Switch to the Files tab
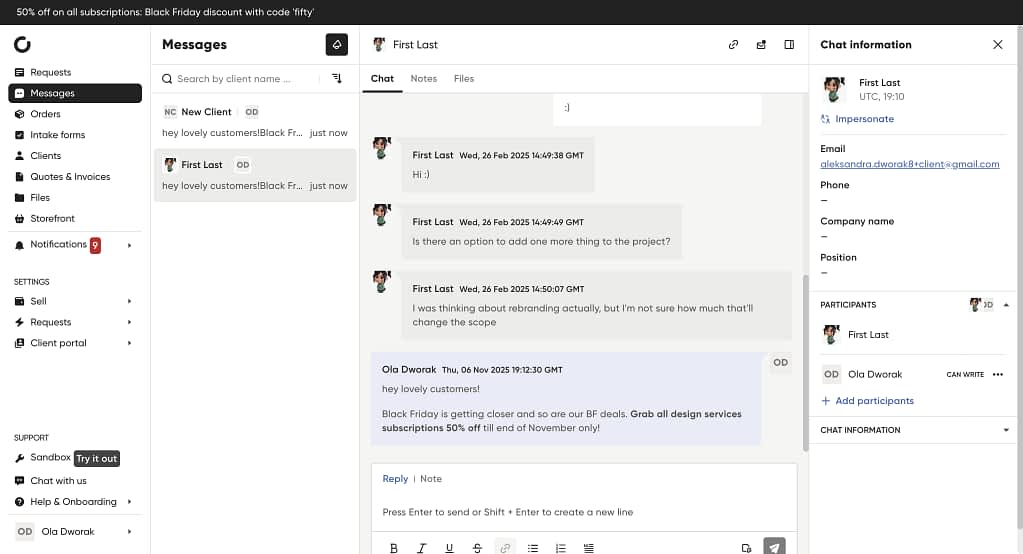The height and width of the screenshot is (554, 1023). [x=464, y=78]
